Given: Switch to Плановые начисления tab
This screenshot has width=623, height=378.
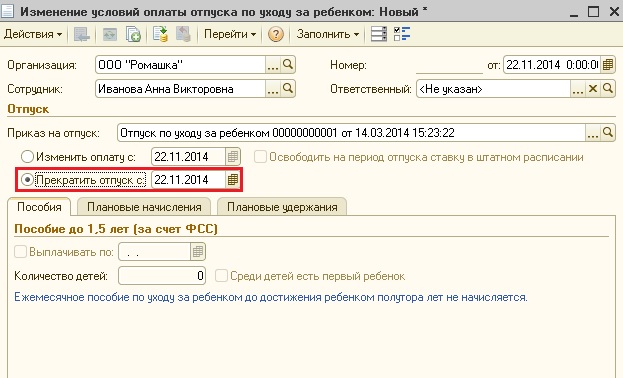Looking at the screenshot, I should 144,207.
